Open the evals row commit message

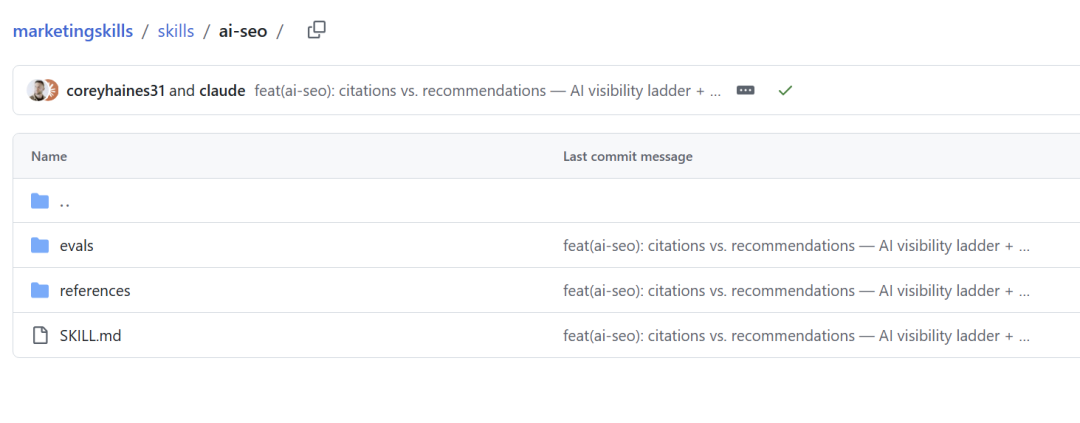[x=796, y=246]
